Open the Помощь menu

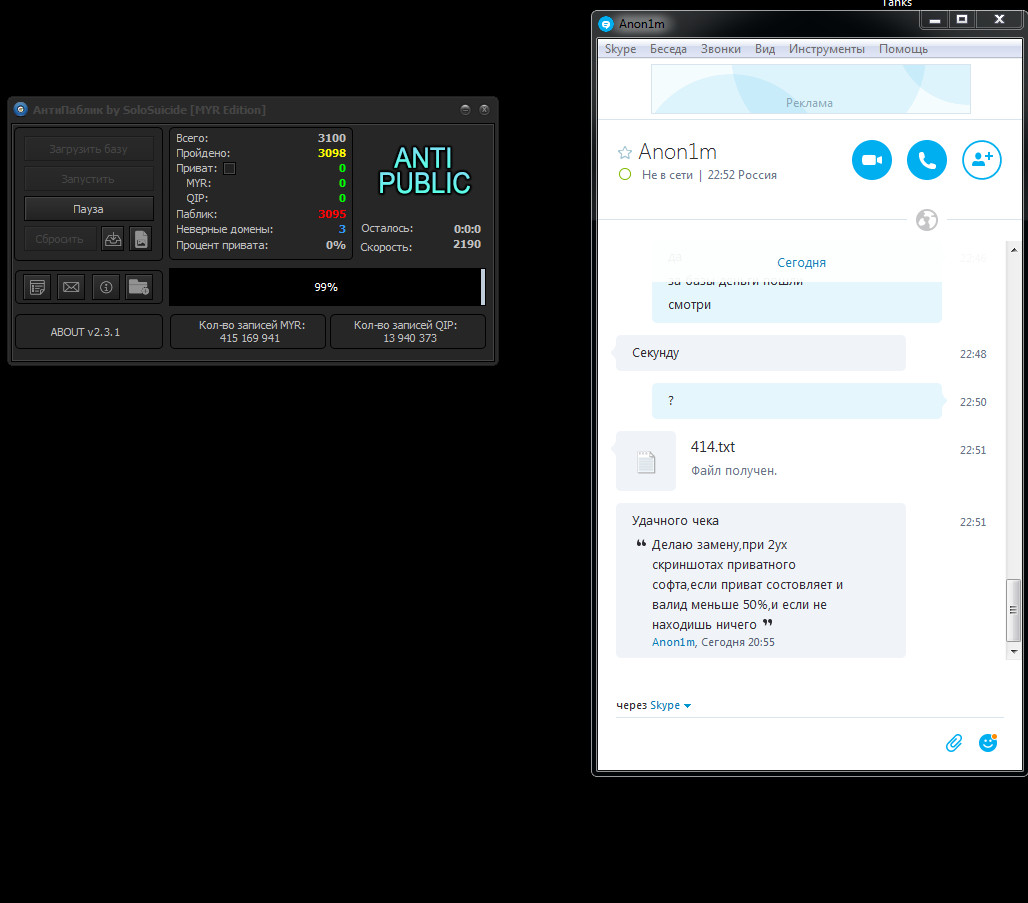click(903, 49)
